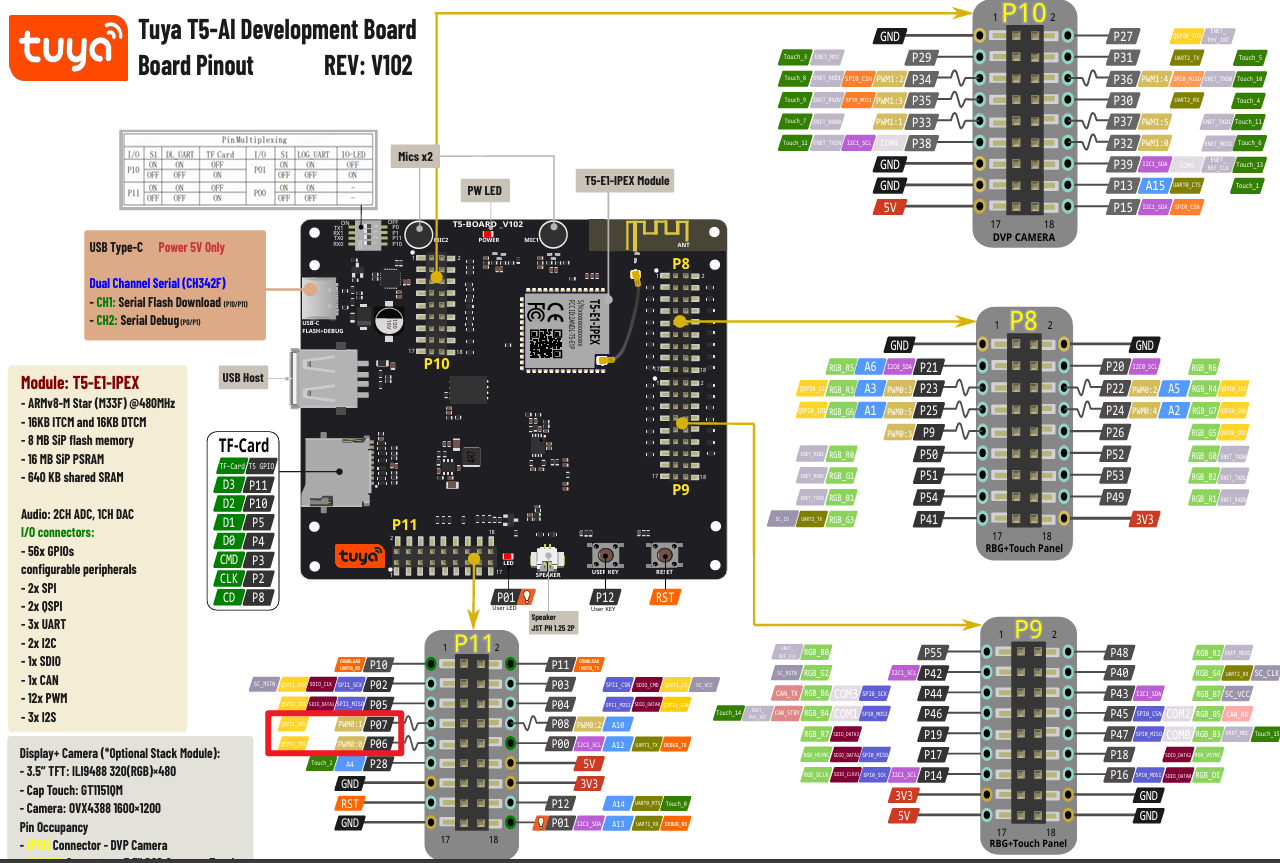Screen dimensions: 1280x863
Task: Click the green 'CLK' tag in TF-Card list
Action: [x=227, y=579]
